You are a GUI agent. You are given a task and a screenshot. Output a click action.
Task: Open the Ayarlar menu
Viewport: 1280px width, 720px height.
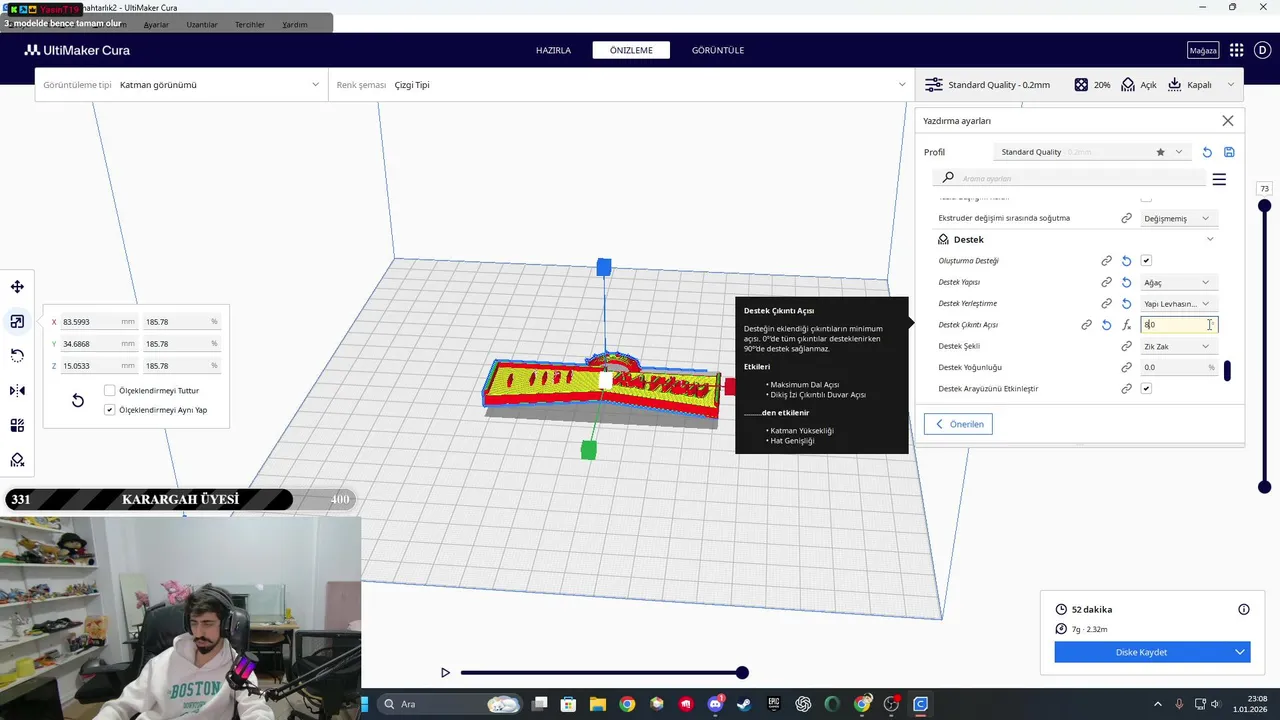156,24
